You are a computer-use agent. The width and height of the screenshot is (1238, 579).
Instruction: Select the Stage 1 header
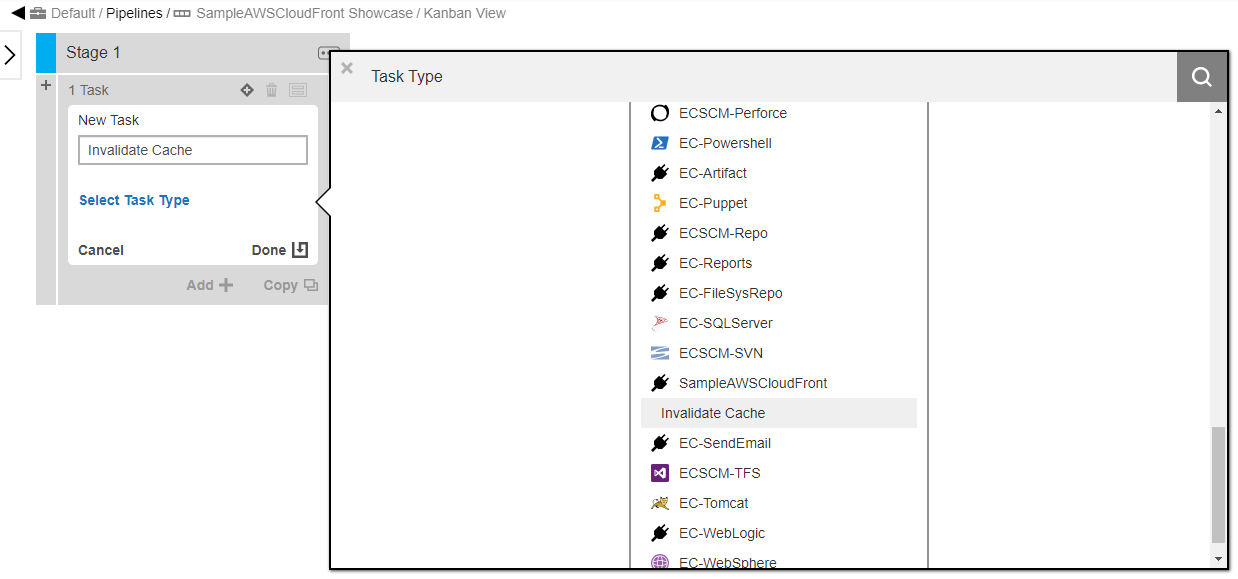[x=93, y=53]
